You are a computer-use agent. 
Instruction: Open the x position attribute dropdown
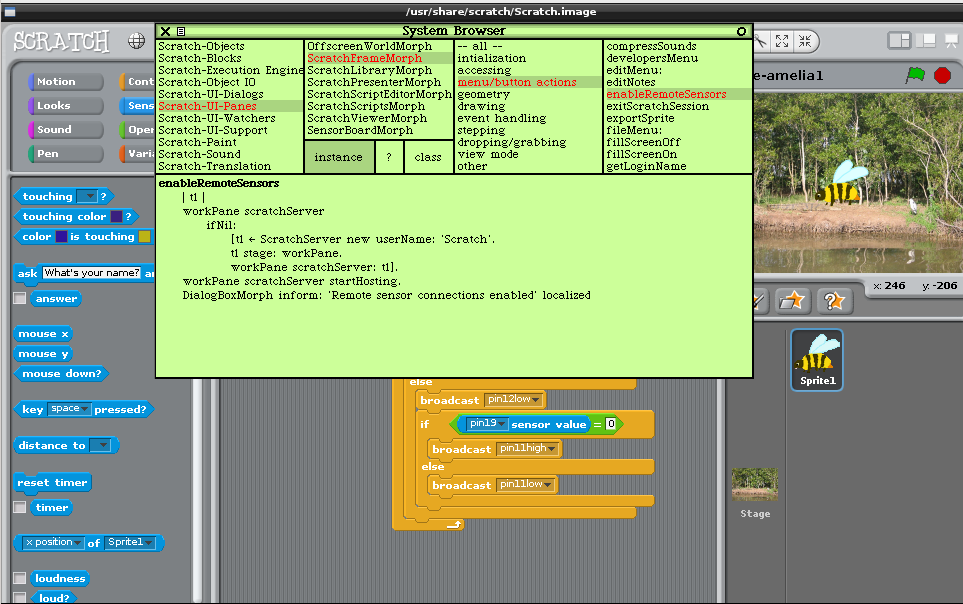pyautogui.click(x=53, y=543)
